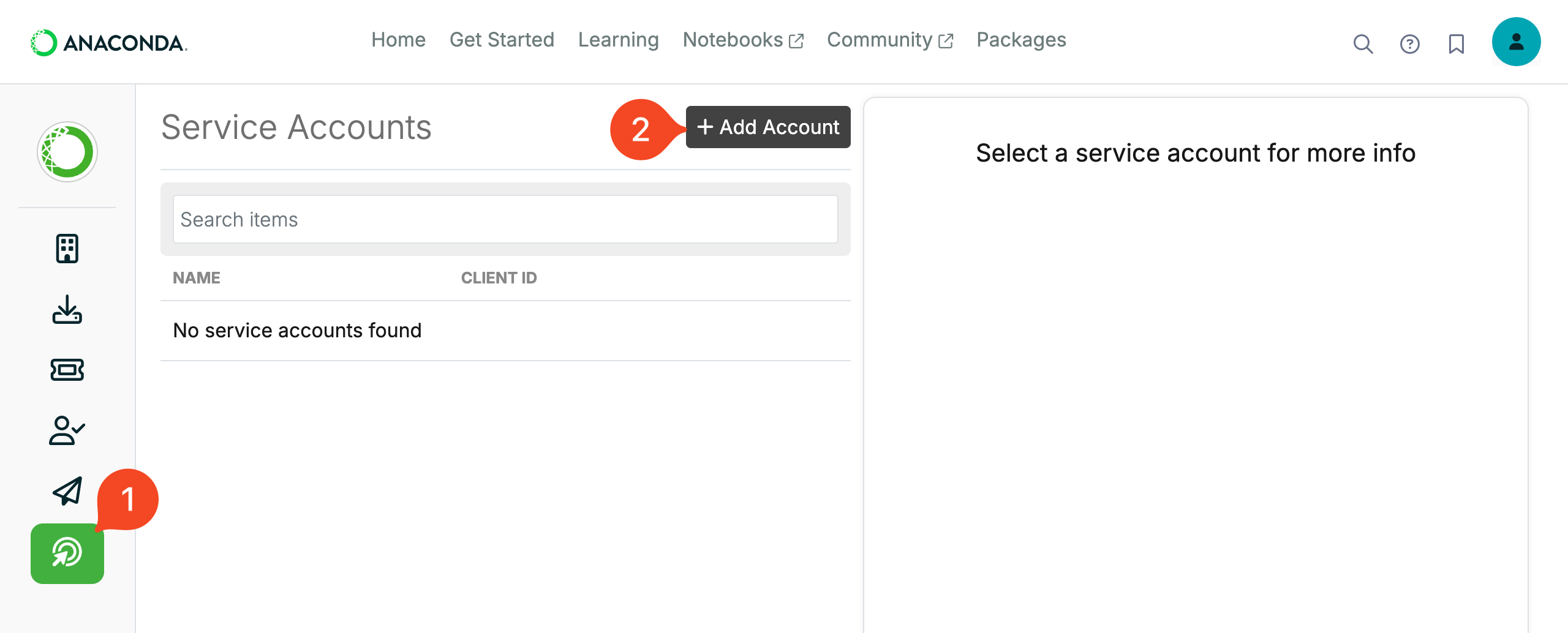Select the green service accounts icon
This screenshot has height=633, width=1568.
(67, 553)
